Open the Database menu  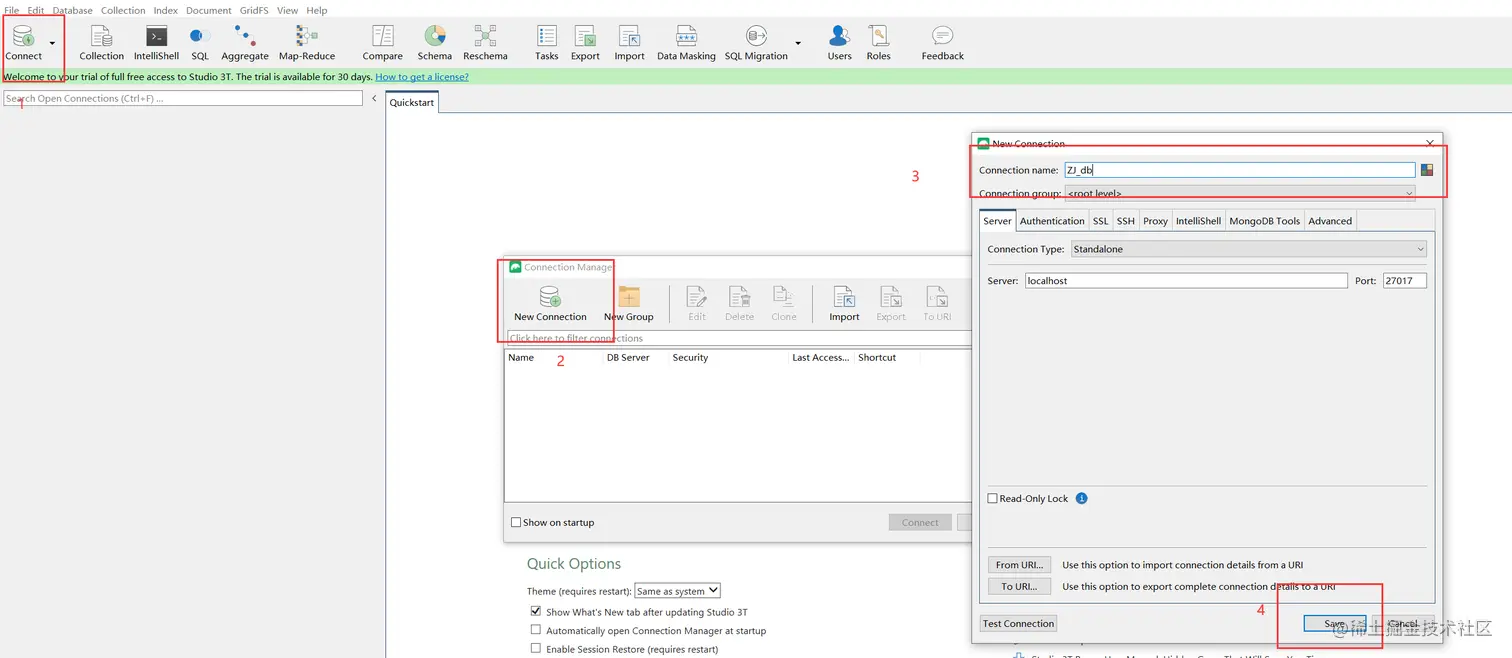[72, 10]
